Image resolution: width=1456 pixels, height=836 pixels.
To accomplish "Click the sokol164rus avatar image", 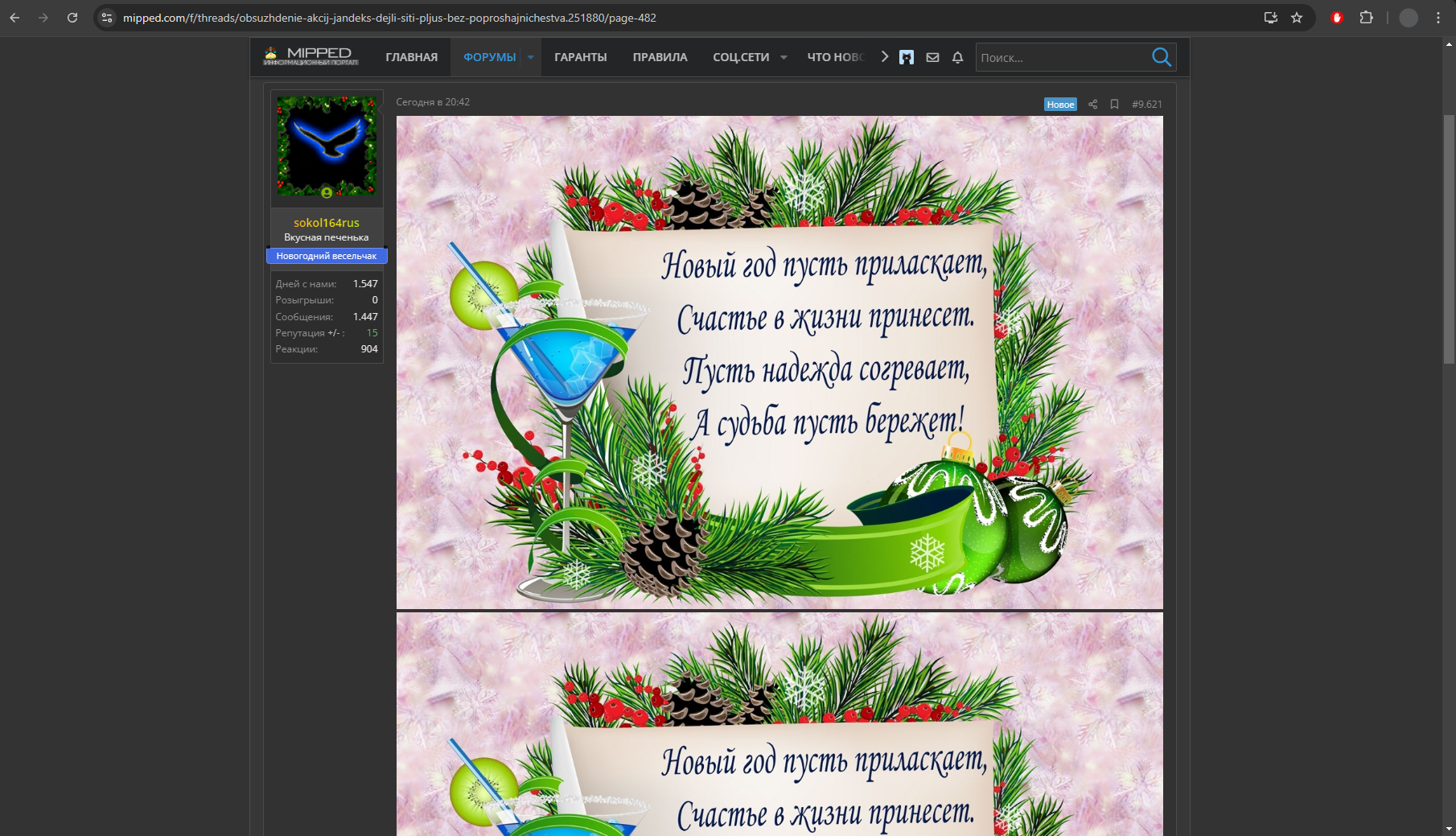I will [x=327, y=146].
